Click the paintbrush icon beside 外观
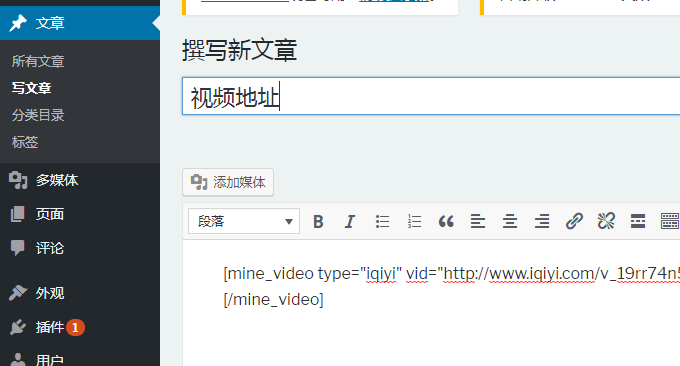 point(18,293)
